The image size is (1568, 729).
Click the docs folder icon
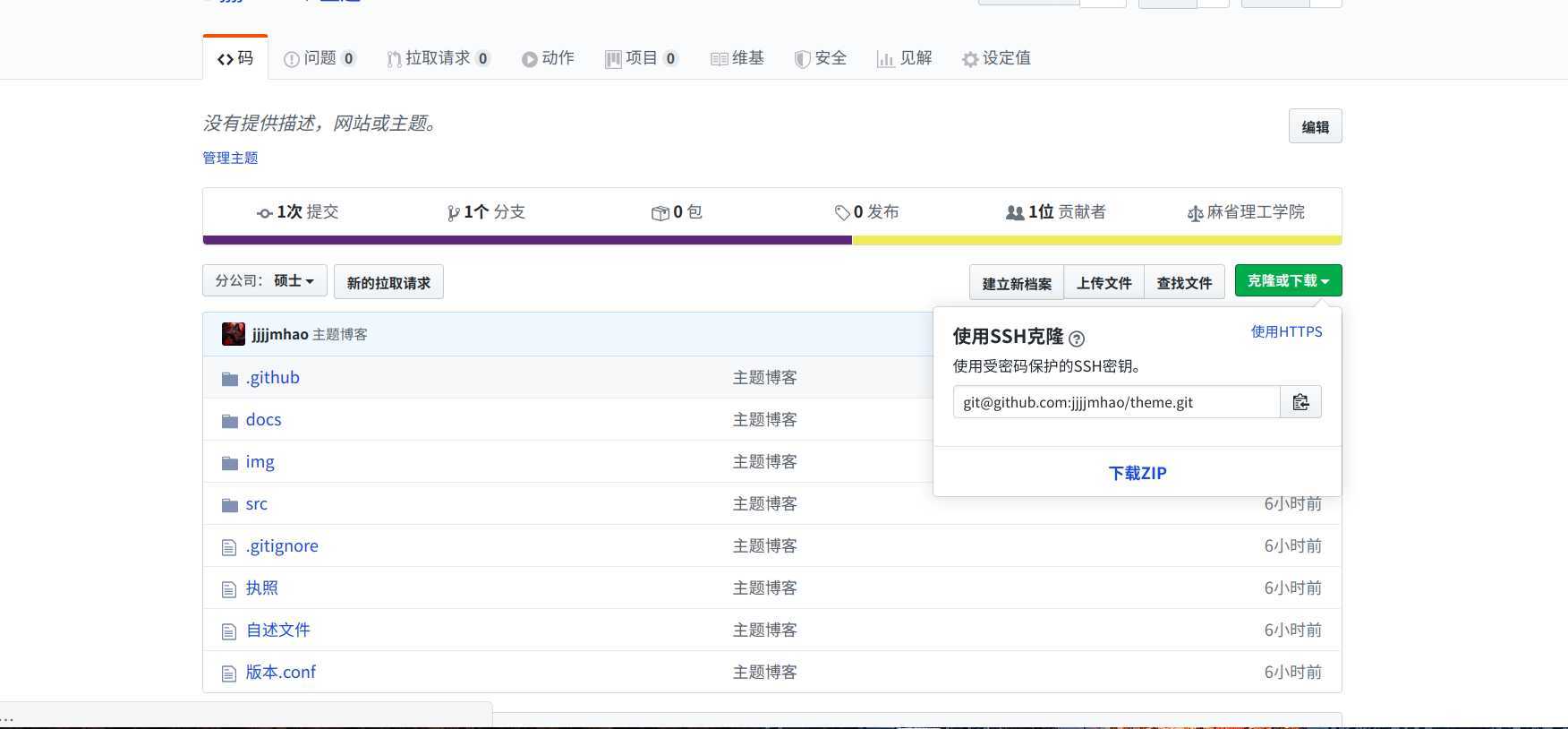coord(230,421)
